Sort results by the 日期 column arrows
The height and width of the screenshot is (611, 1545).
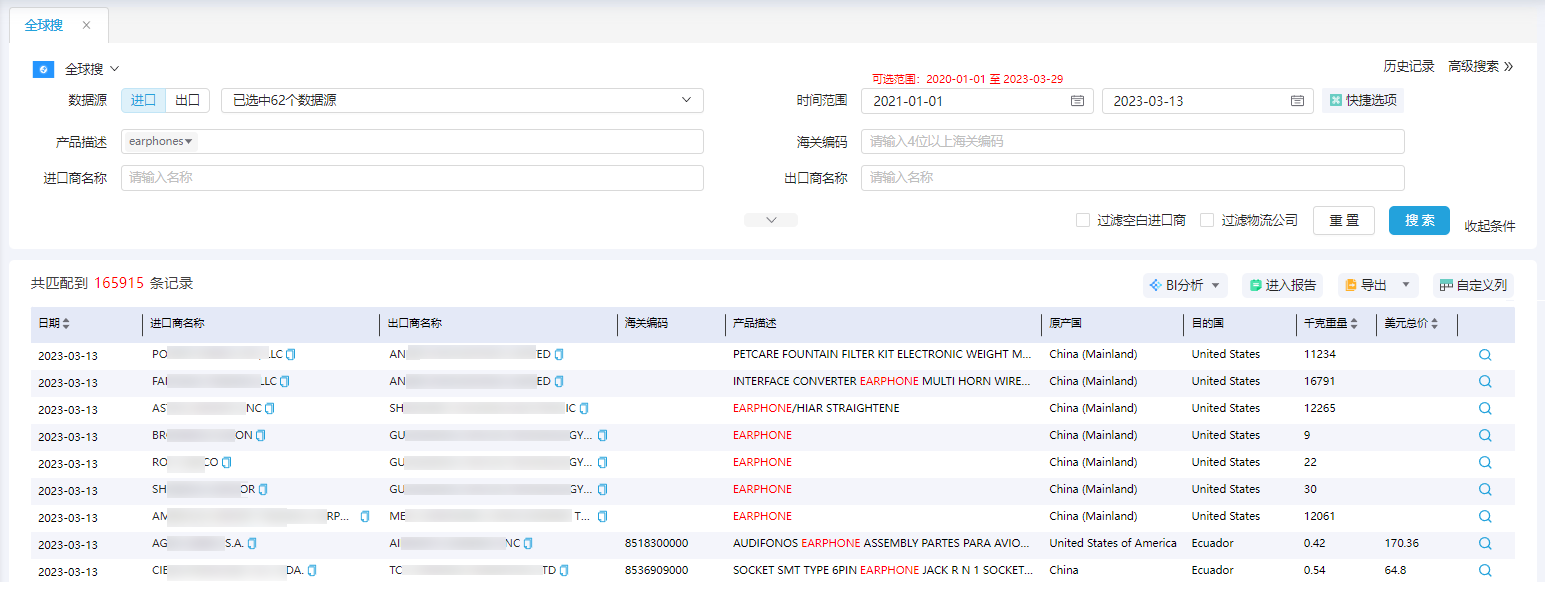66,324
